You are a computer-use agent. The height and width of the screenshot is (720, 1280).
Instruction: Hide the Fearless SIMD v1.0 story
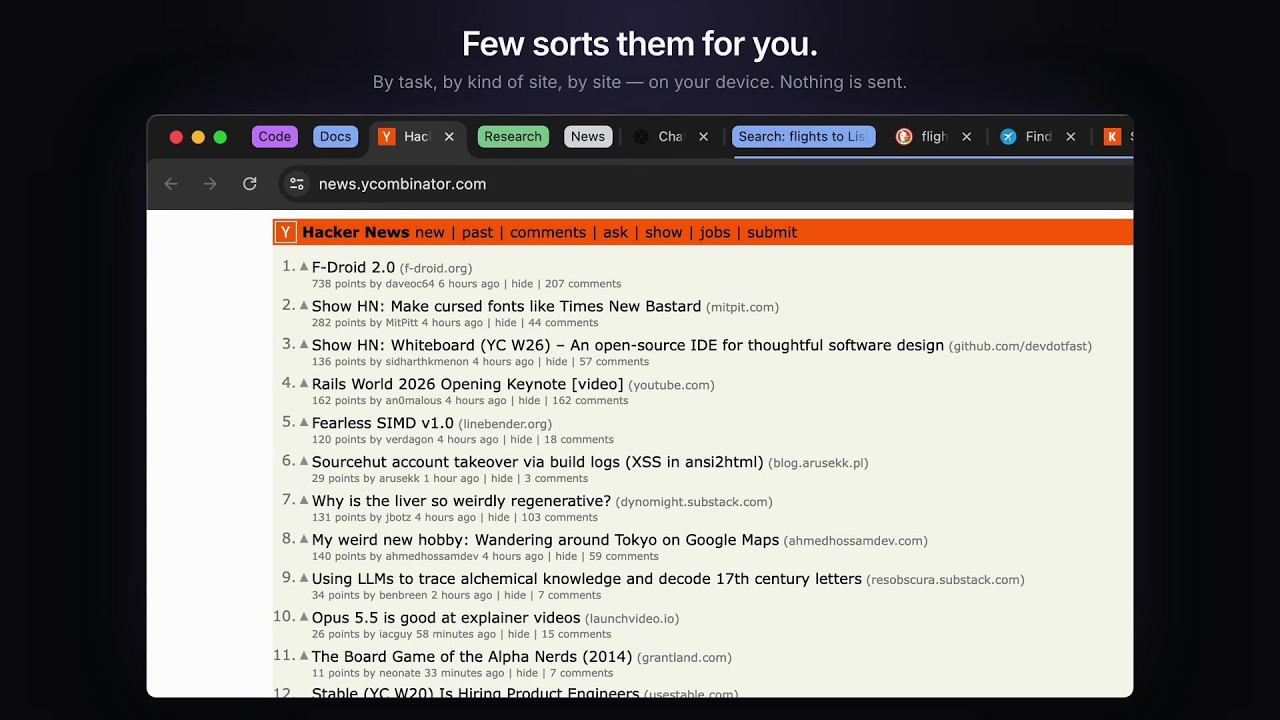[522, 440]
